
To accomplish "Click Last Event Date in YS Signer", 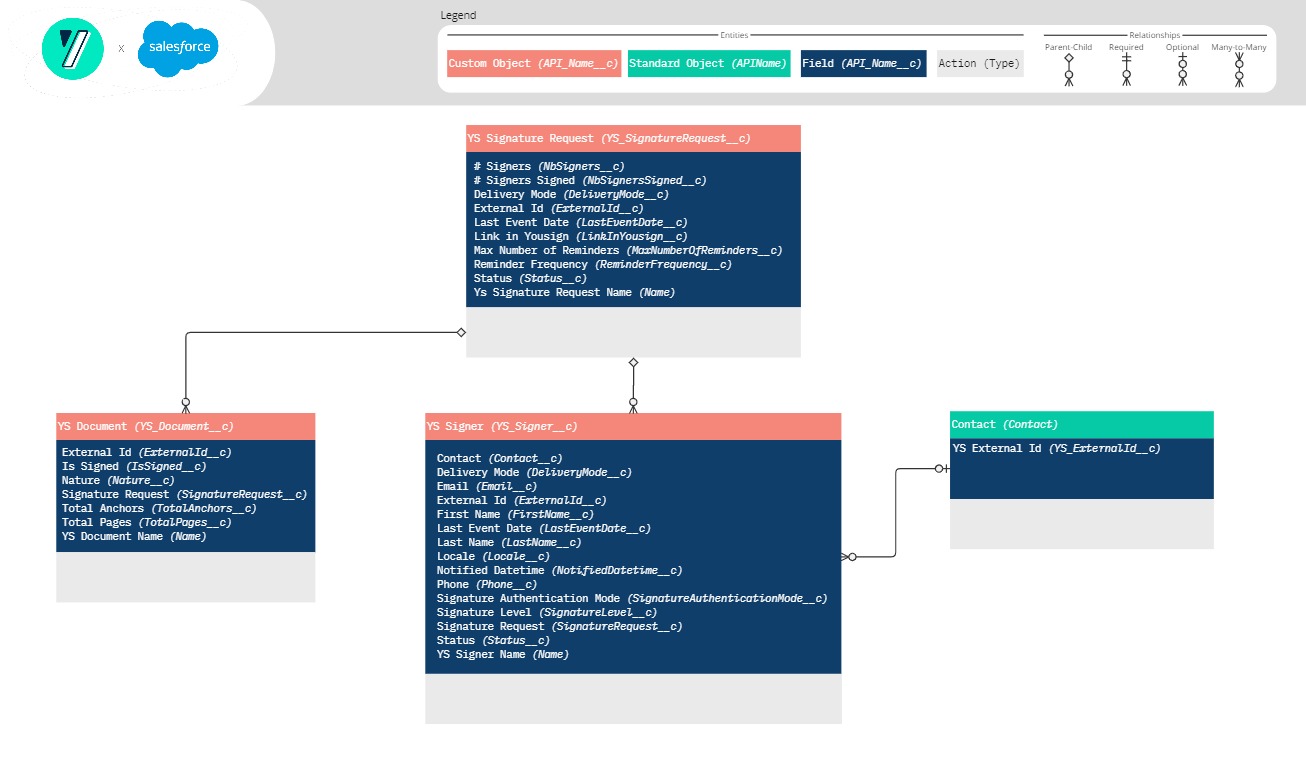I will 543,528.
